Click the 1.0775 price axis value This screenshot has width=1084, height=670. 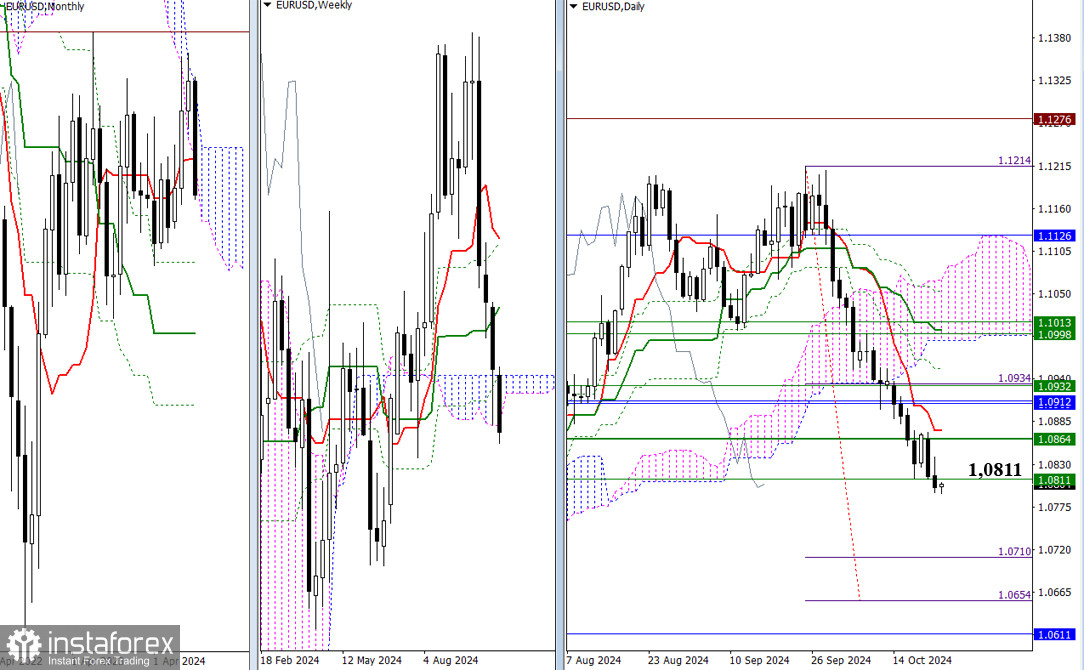[x=1055, y=508]
